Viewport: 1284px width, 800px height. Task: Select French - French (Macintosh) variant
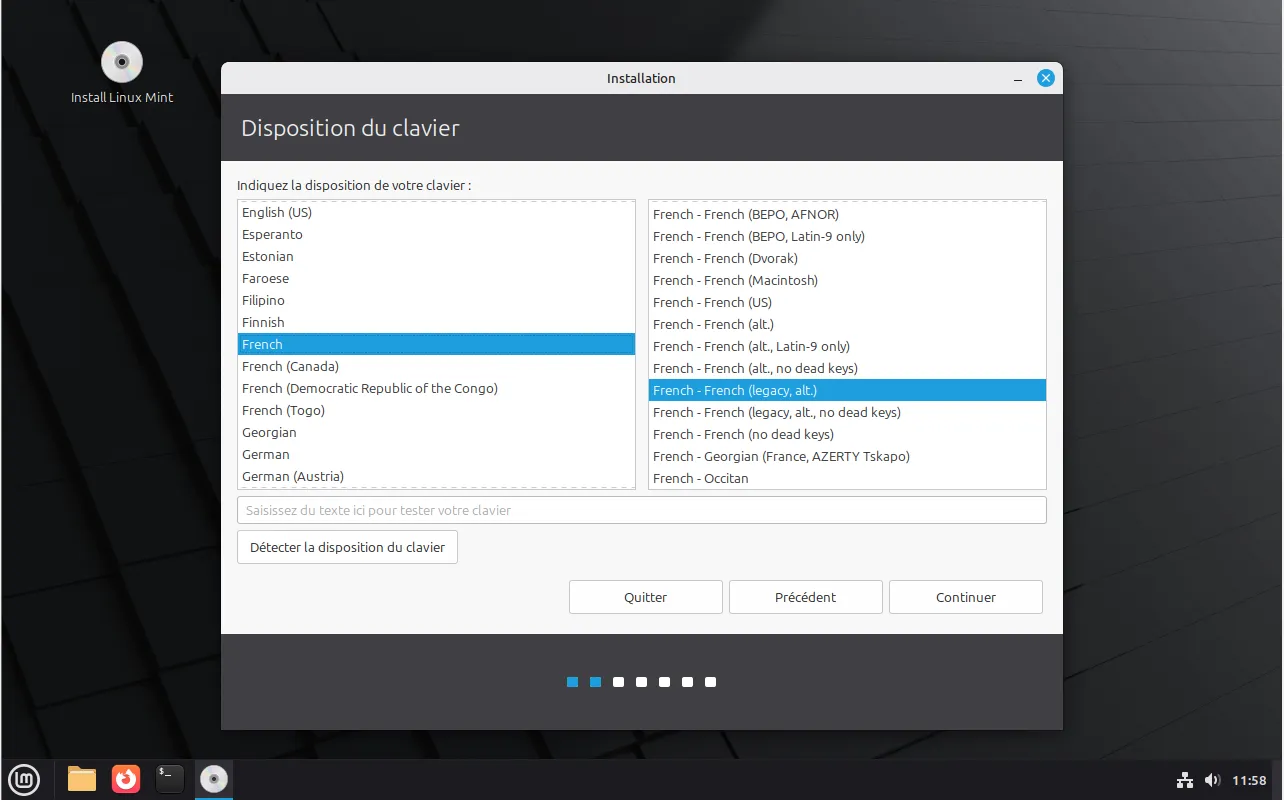[x=735, y=280]
